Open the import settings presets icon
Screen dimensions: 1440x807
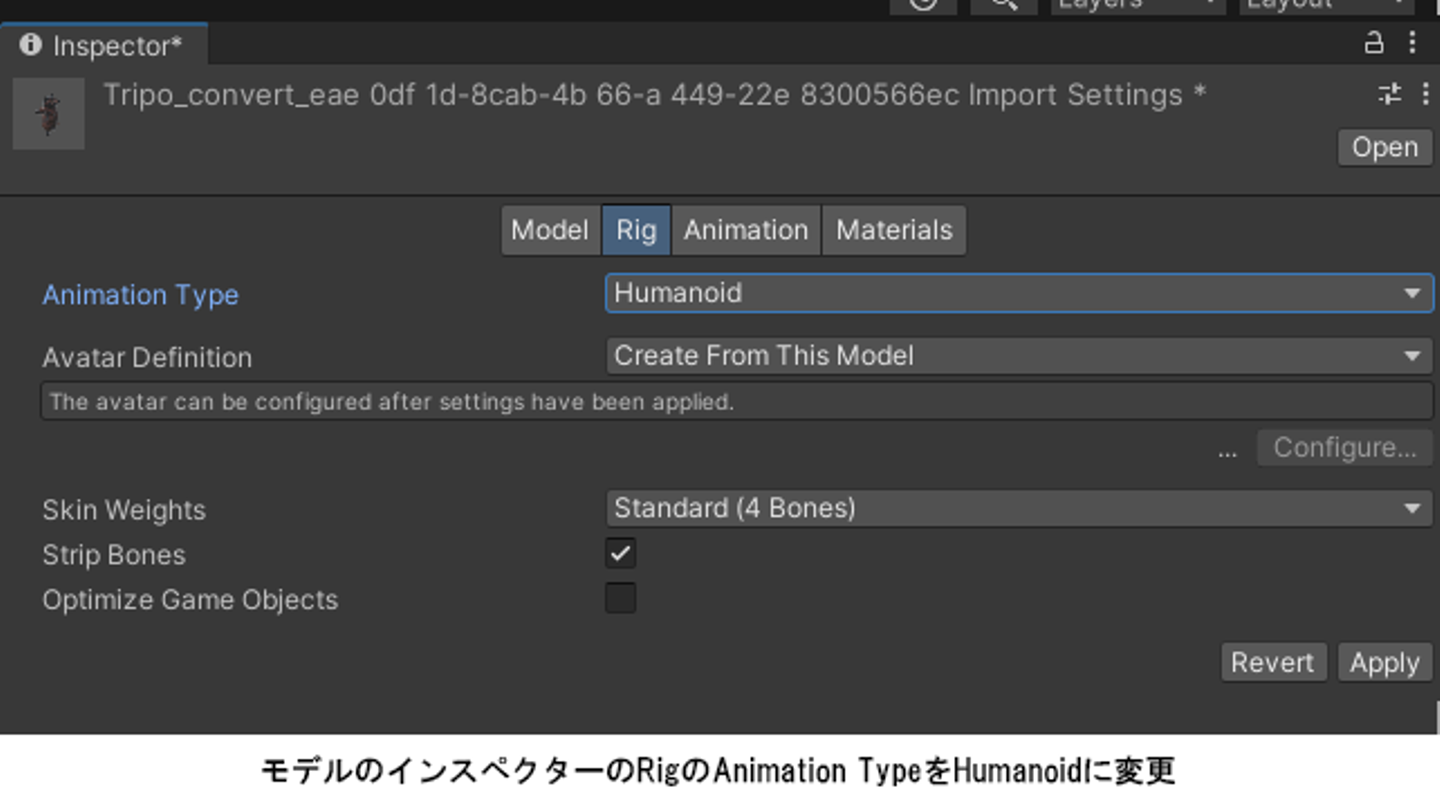[1389, 94]
